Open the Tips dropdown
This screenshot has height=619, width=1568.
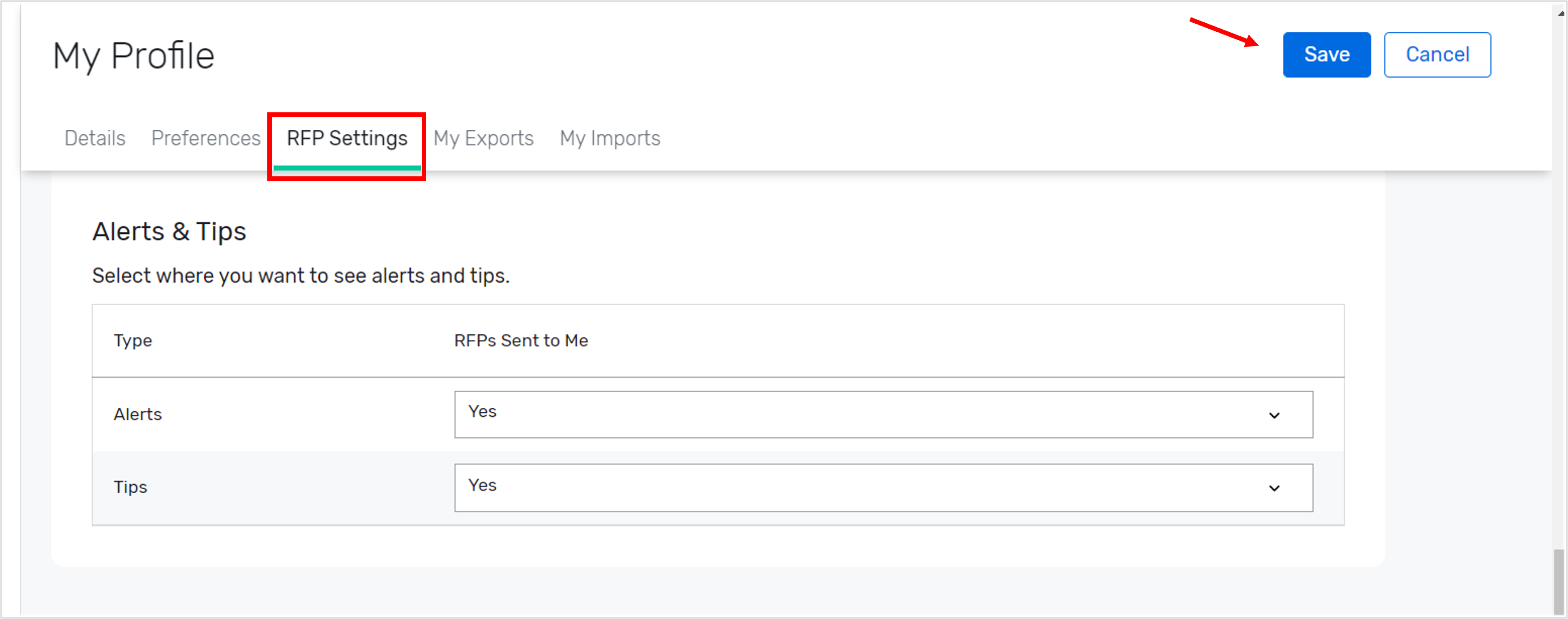883,487
